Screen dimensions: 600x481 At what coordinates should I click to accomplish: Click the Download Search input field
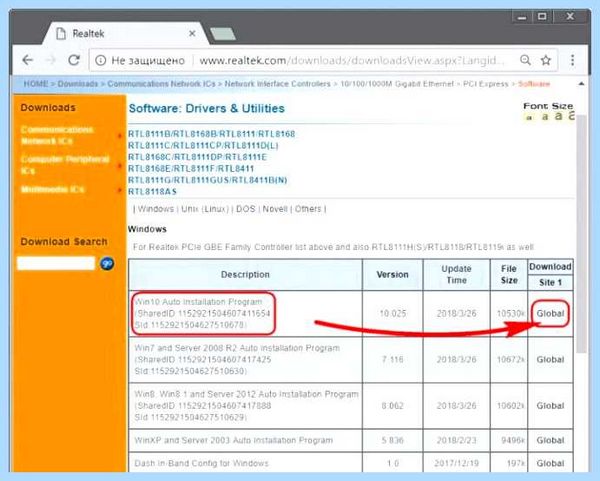point(56,263)
